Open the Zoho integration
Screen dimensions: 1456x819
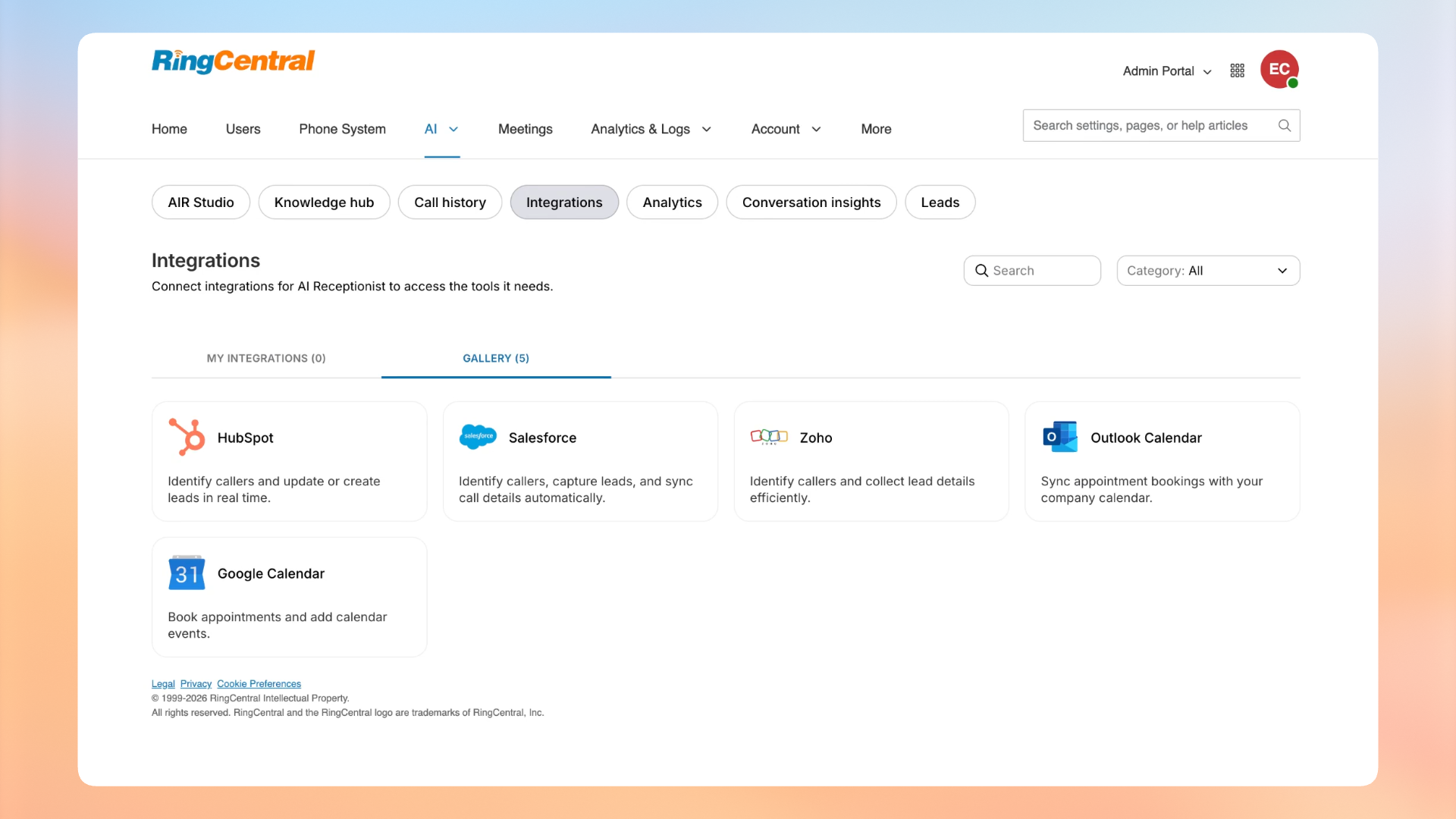pyautogui.click(x=870, y=460)
